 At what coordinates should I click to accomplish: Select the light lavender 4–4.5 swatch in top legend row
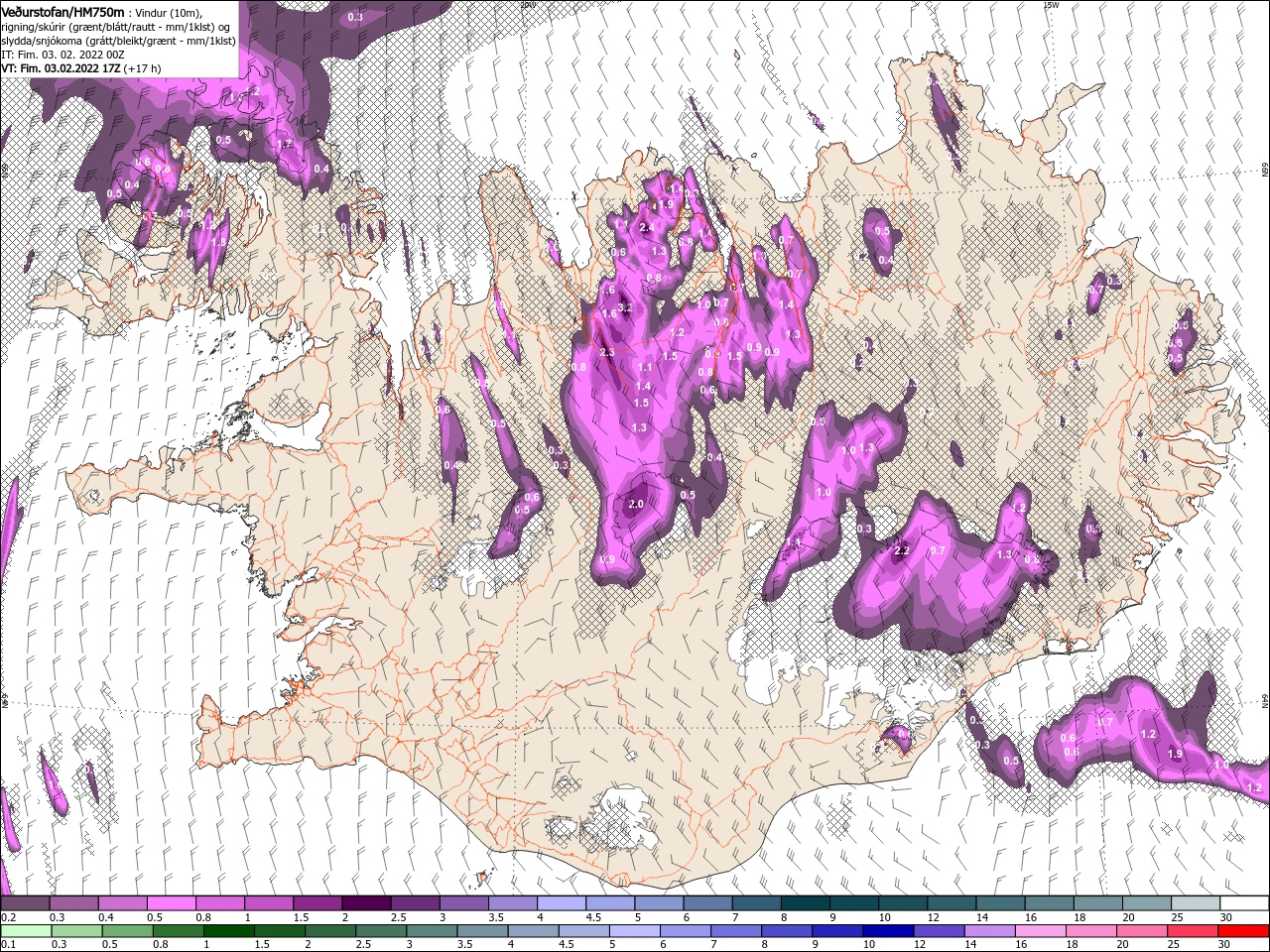click(562, 903)
